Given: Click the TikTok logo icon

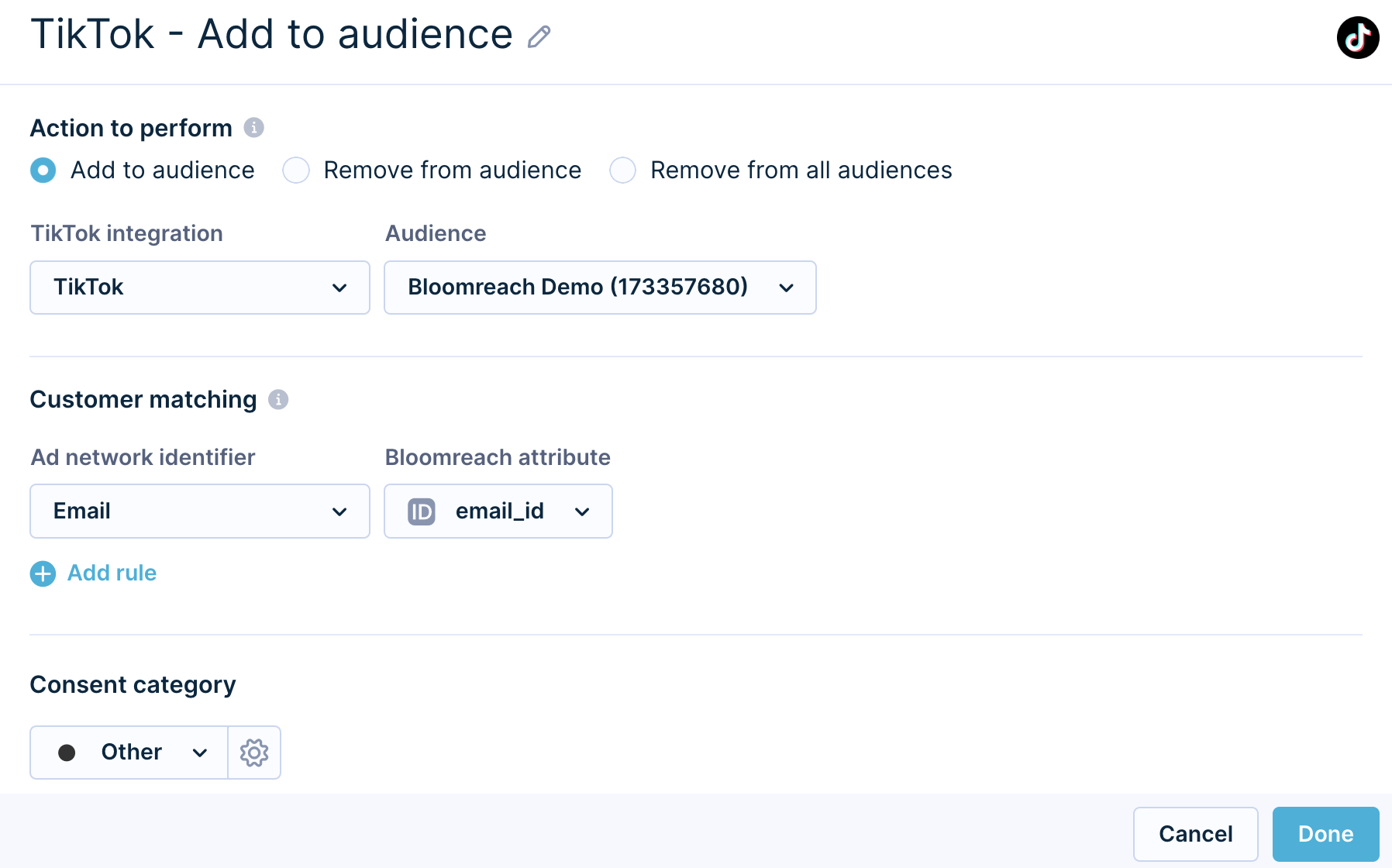Looking at the screenshot, I should click(x=1358, y=37).
